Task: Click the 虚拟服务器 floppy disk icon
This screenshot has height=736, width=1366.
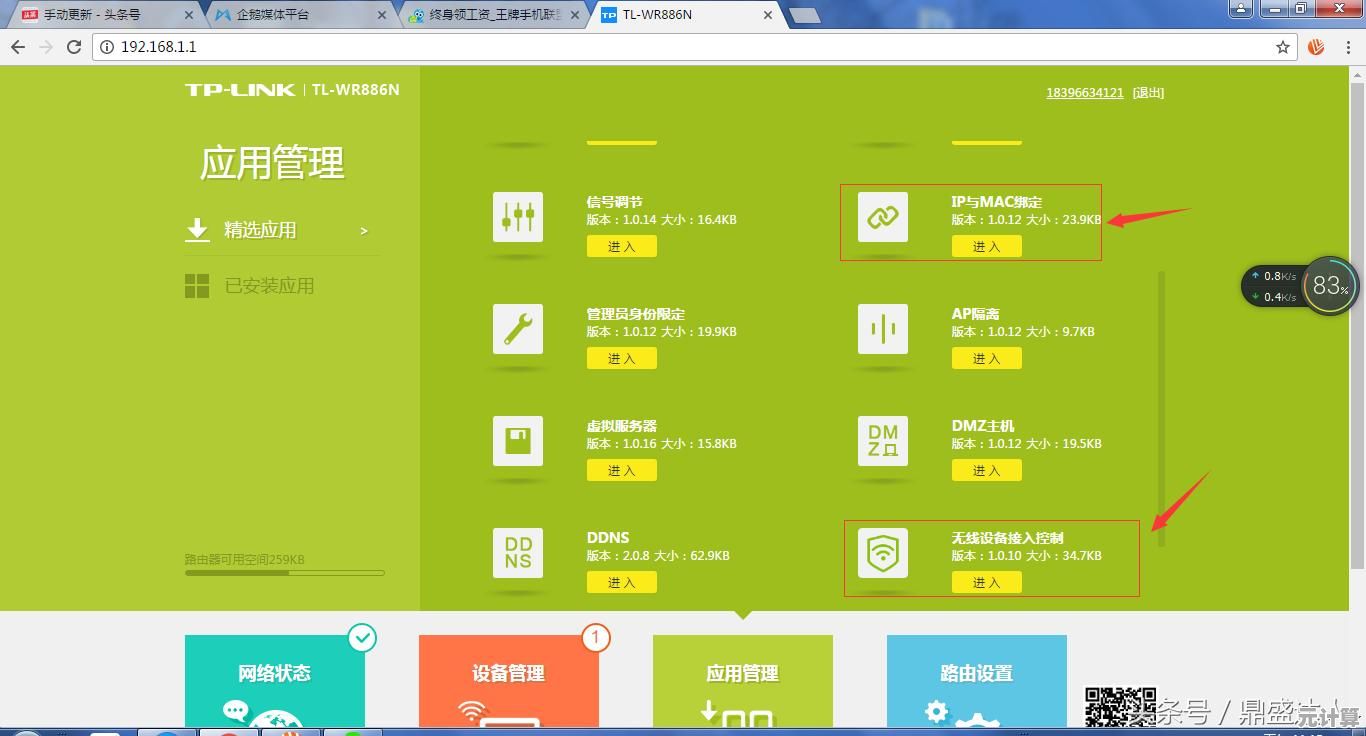Action: [x=518, y=441]
